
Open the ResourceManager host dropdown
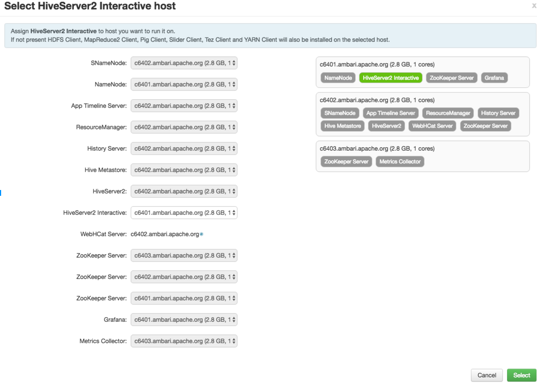click(184, 127)
